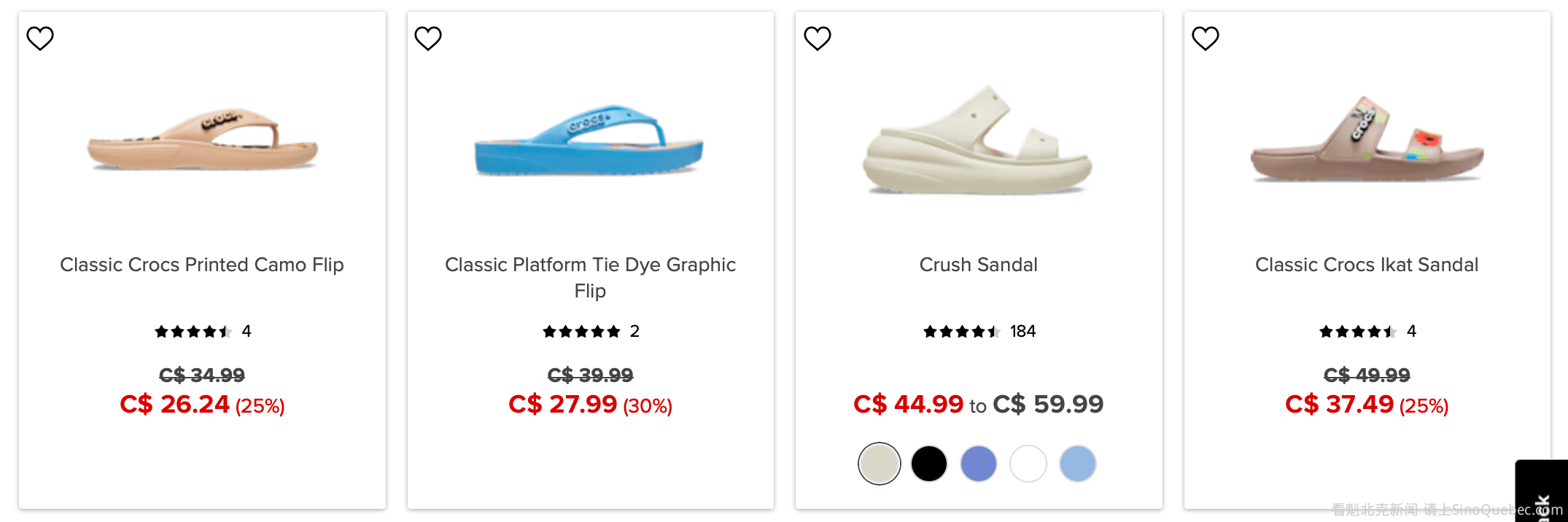Choose the black color swatch
1568x522 pixels.
pos(928,464)
